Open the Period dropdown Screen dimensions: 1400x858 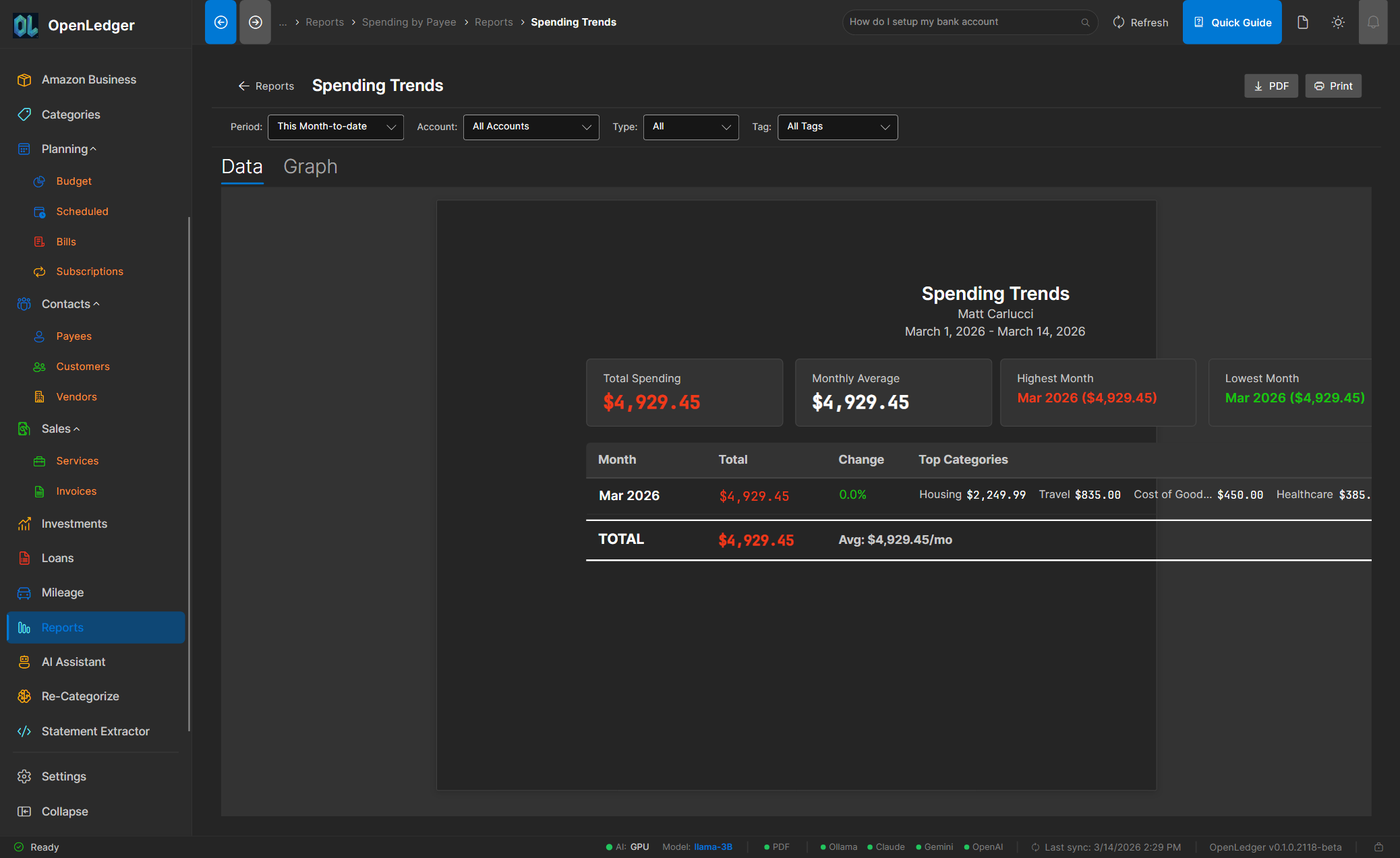pyautogui.click(x=335, y=127)
